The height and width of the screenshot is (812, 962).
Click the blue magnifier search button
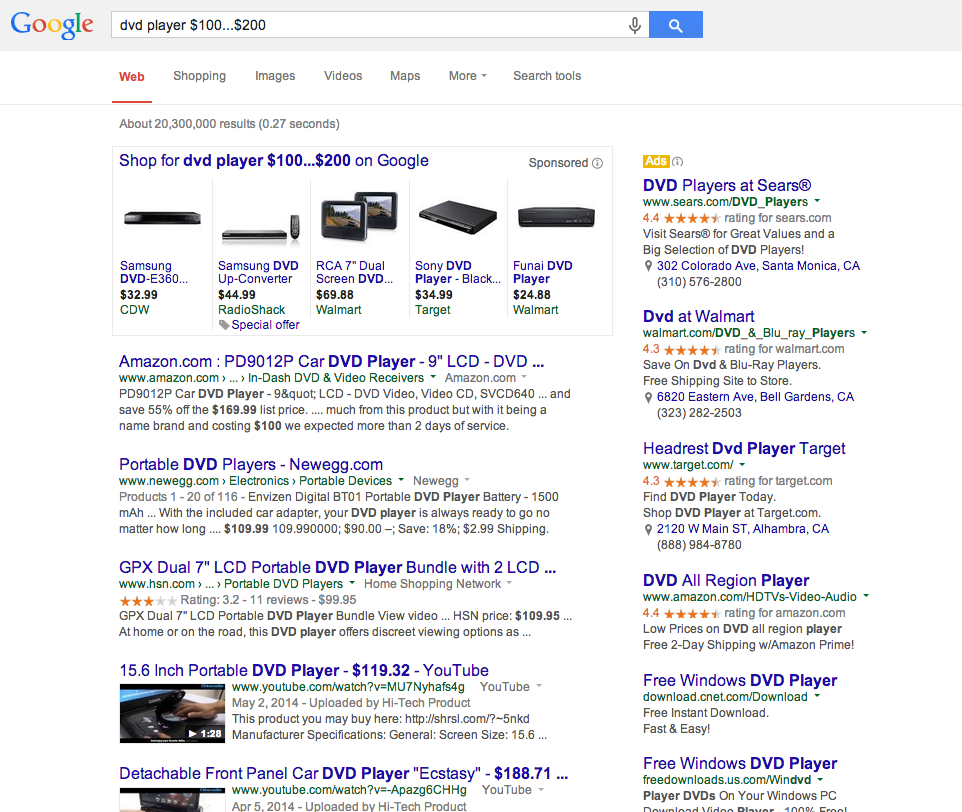point(675,25)
